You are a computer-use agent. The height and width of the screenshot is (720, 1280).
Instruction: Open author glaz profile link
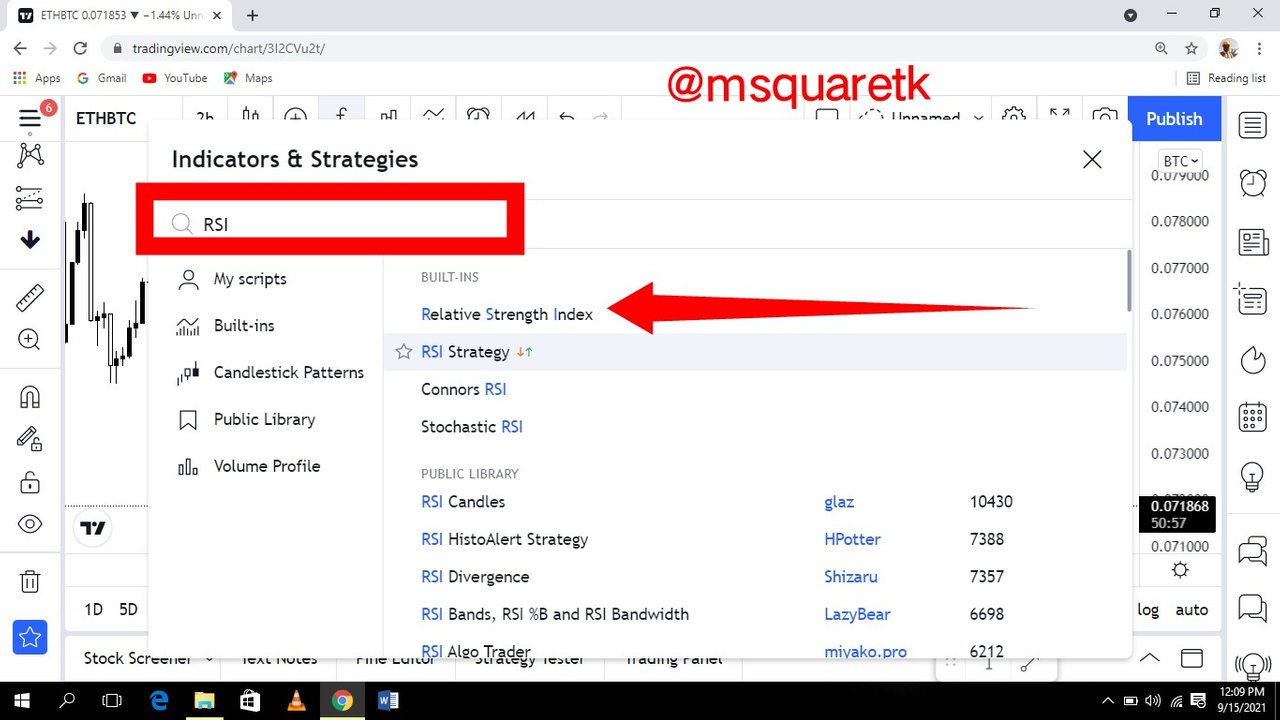pyautogui.click(x=839, y=502)
